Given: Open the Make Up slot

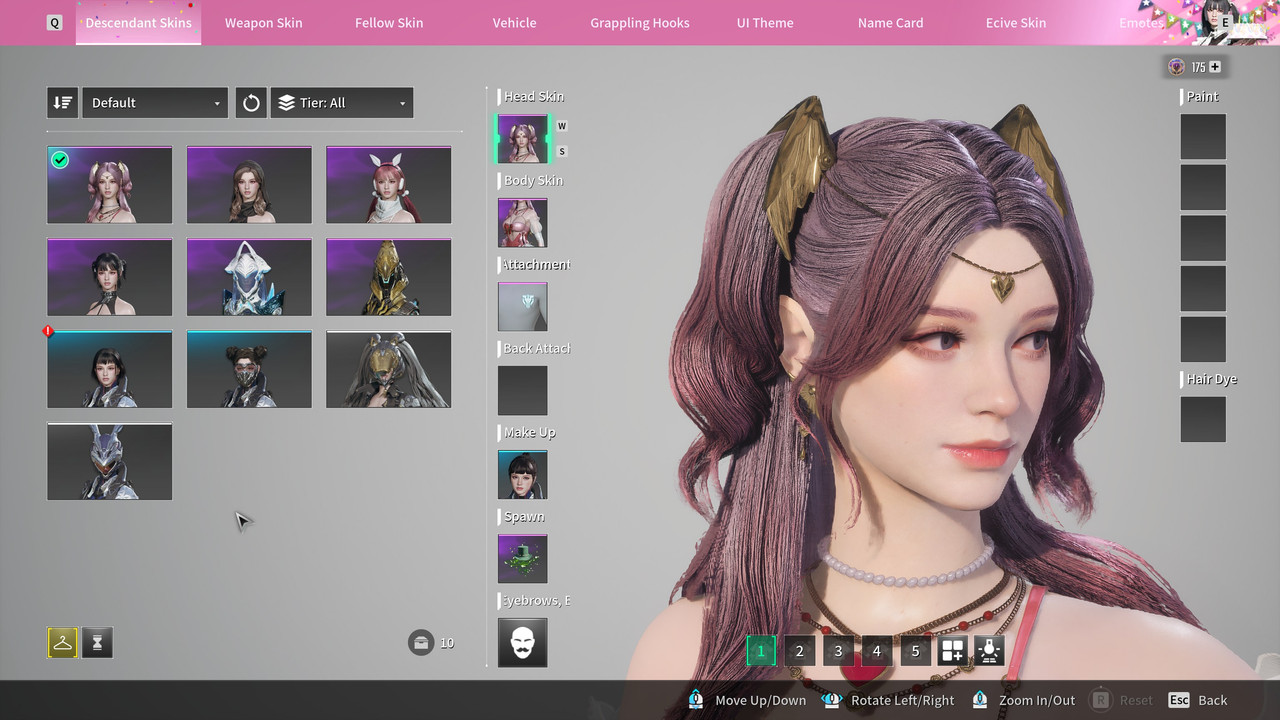Looking at the screenshot, I should coord(523,475).
